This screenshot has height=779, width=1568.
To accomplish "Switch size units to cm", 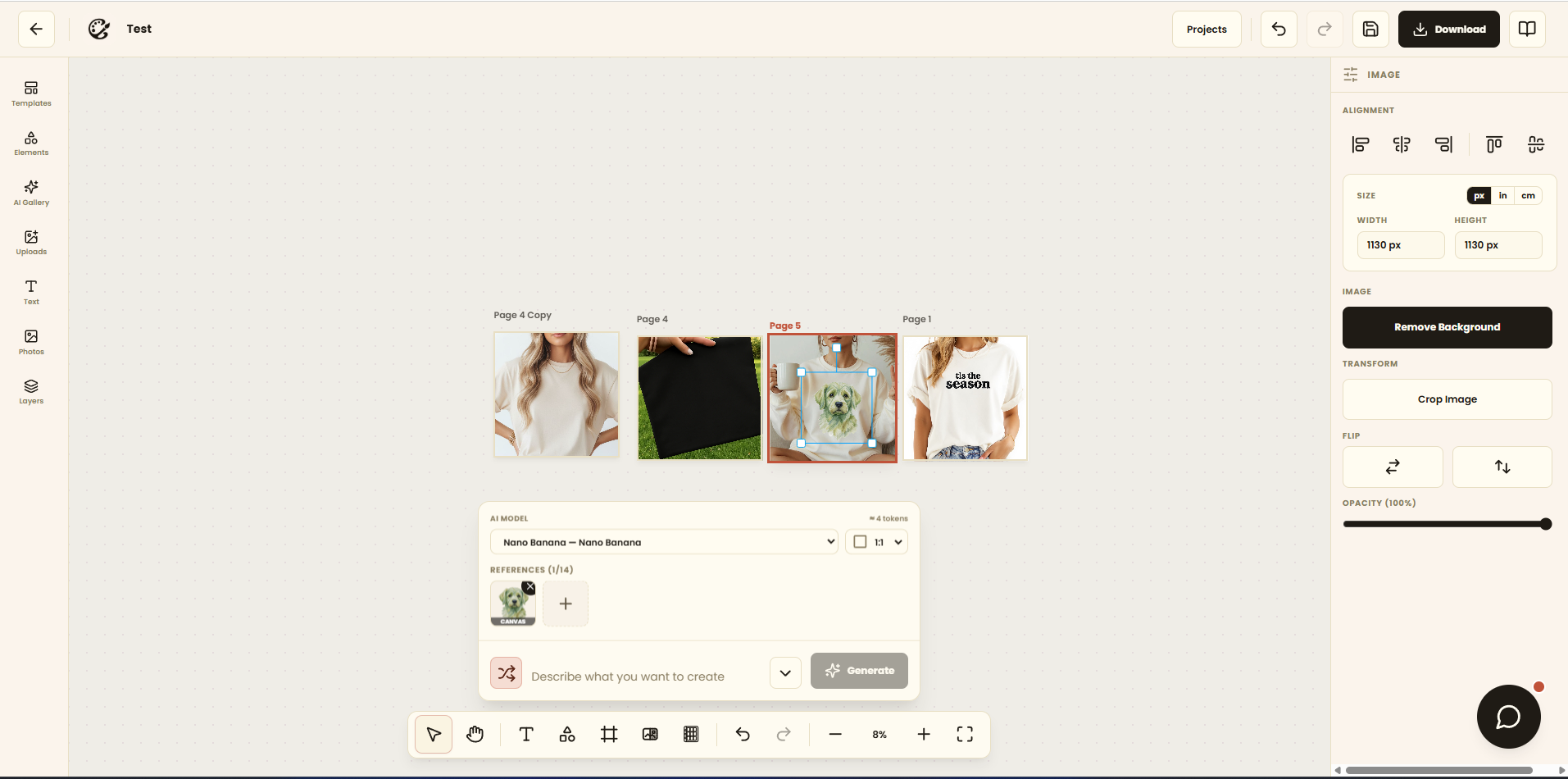I will pyautogui.click(x=1528, y=195).
